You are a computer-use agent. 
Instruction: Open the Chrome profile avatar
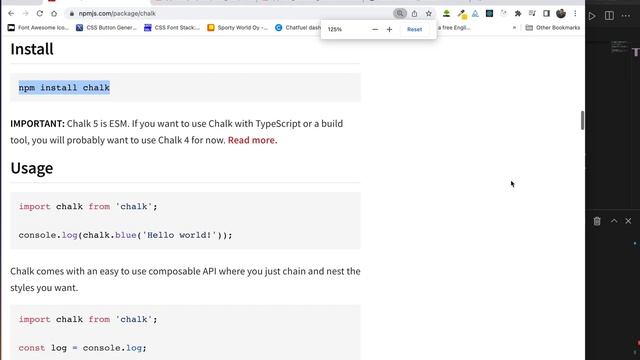click(x=561, y=13)
